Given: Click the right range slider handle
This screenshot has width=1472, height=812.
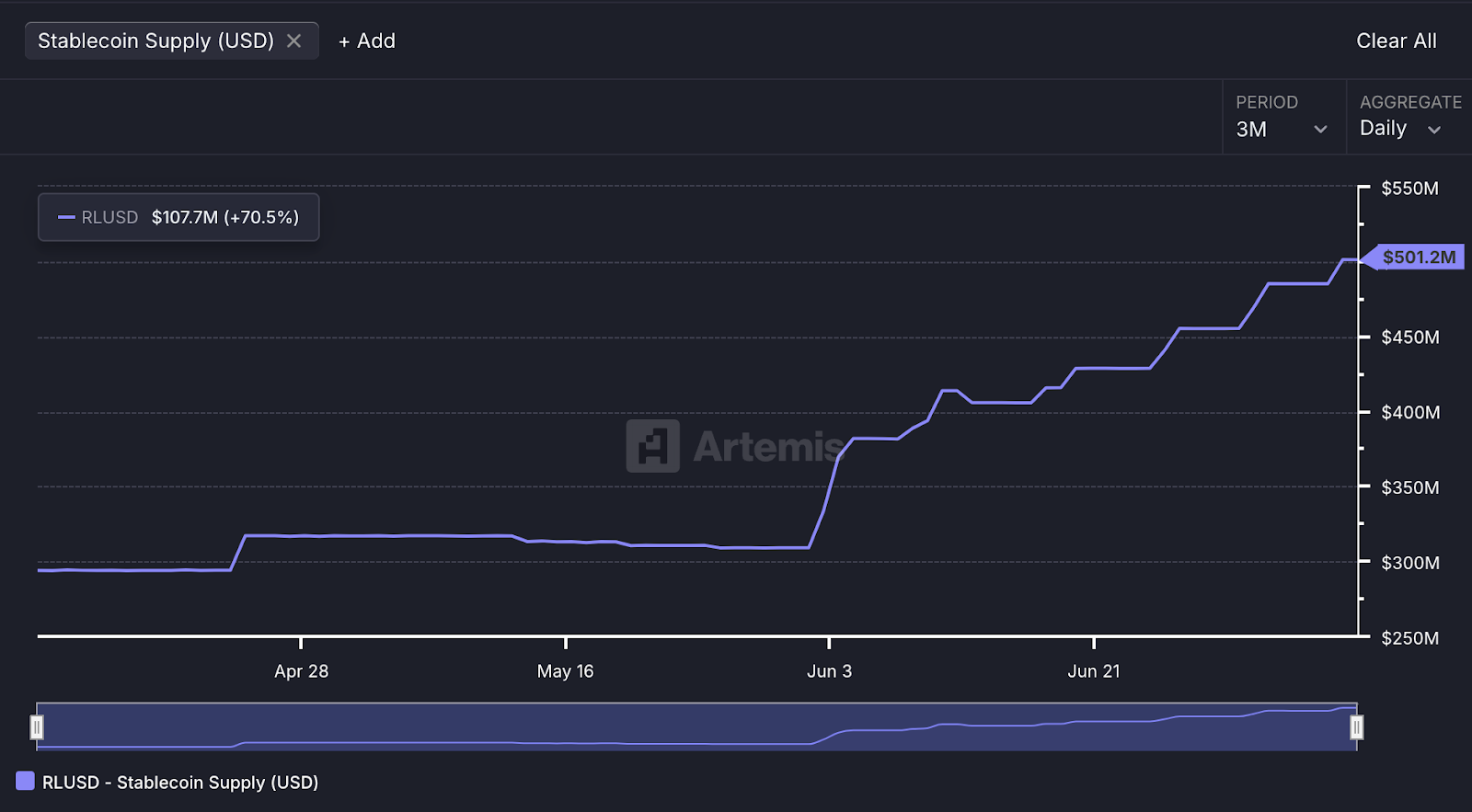Looking at the screenshot, I should 1356,727.
